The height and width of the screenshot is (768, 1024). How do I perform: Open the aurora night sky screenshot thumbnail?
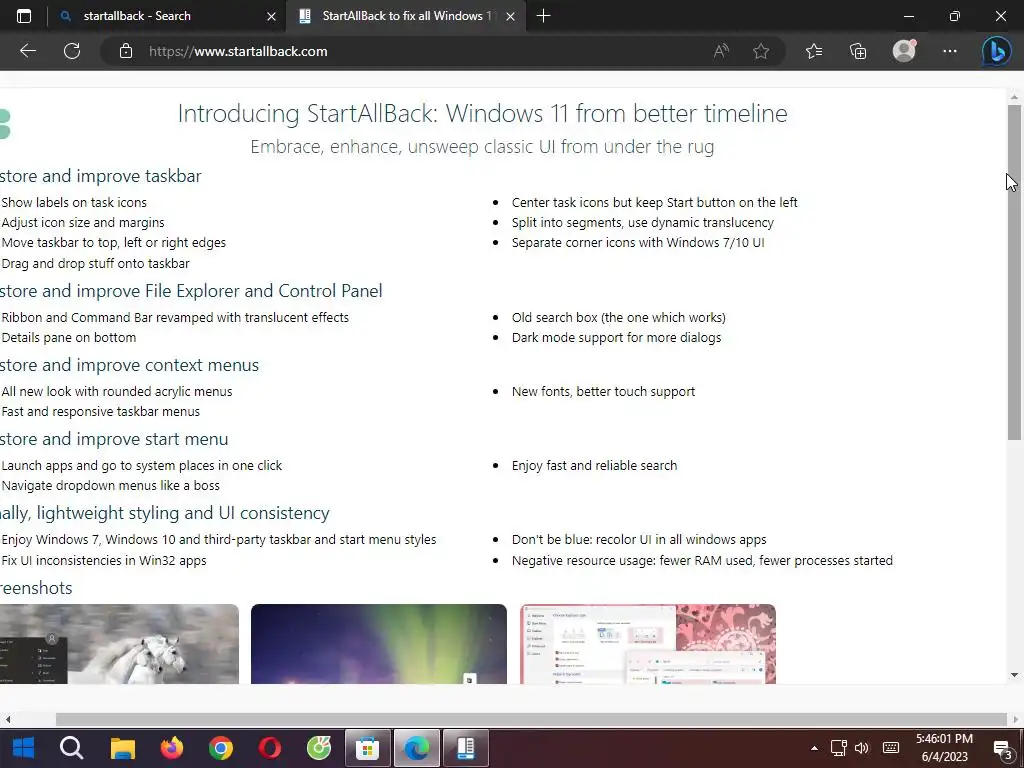379,644
